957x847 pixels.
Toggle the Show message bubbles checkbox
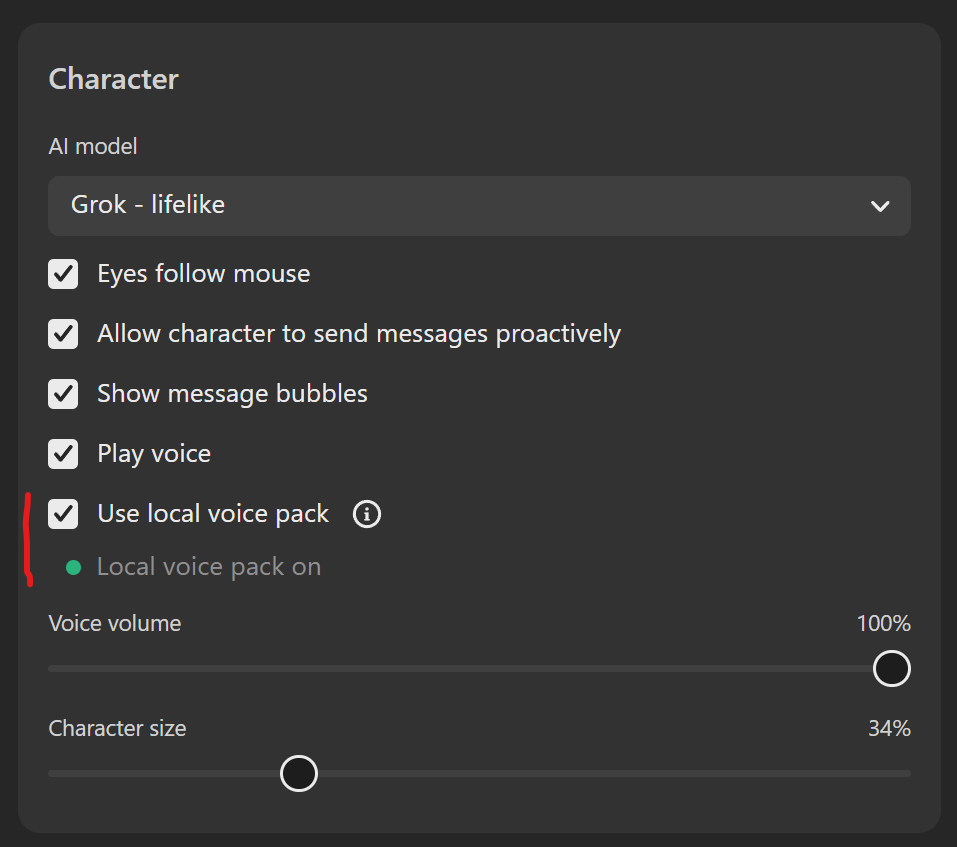coord(64,394)
